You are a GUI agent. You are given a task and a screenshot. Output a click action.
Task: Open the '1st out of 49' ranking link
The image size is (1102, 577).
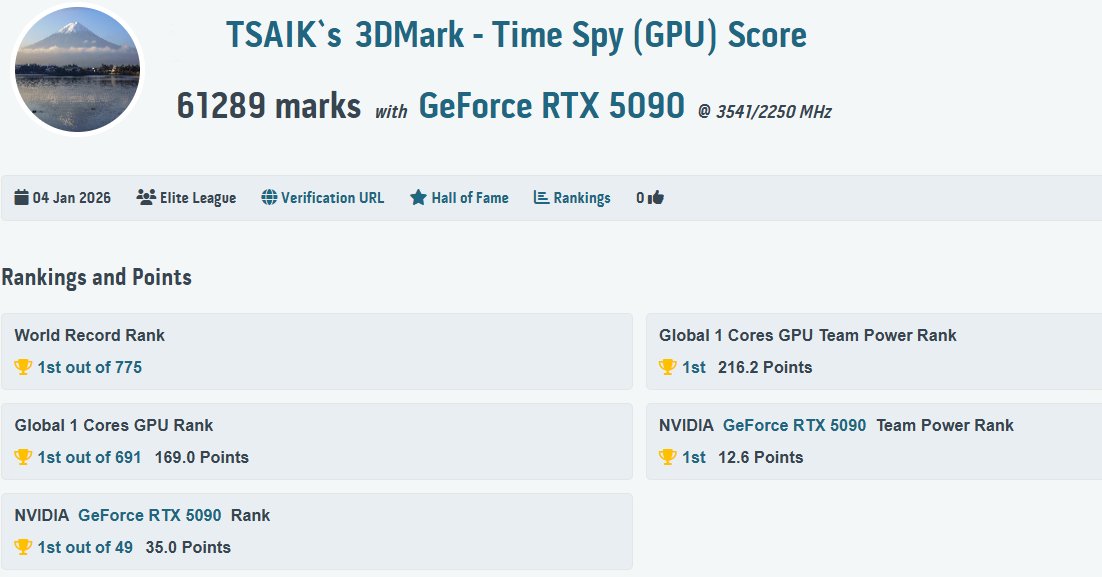click(x=85, y=547)
